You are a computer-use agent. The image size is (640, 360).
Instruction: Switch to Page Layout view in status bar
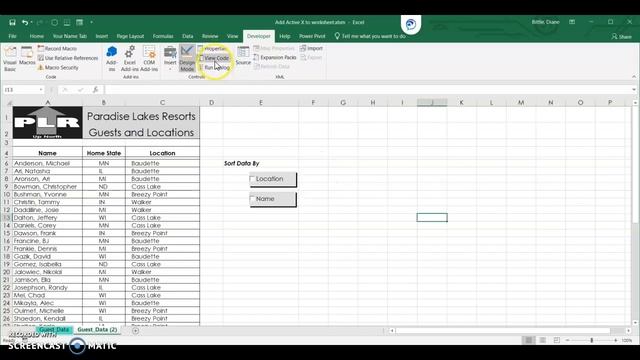(x=542, y=340)
